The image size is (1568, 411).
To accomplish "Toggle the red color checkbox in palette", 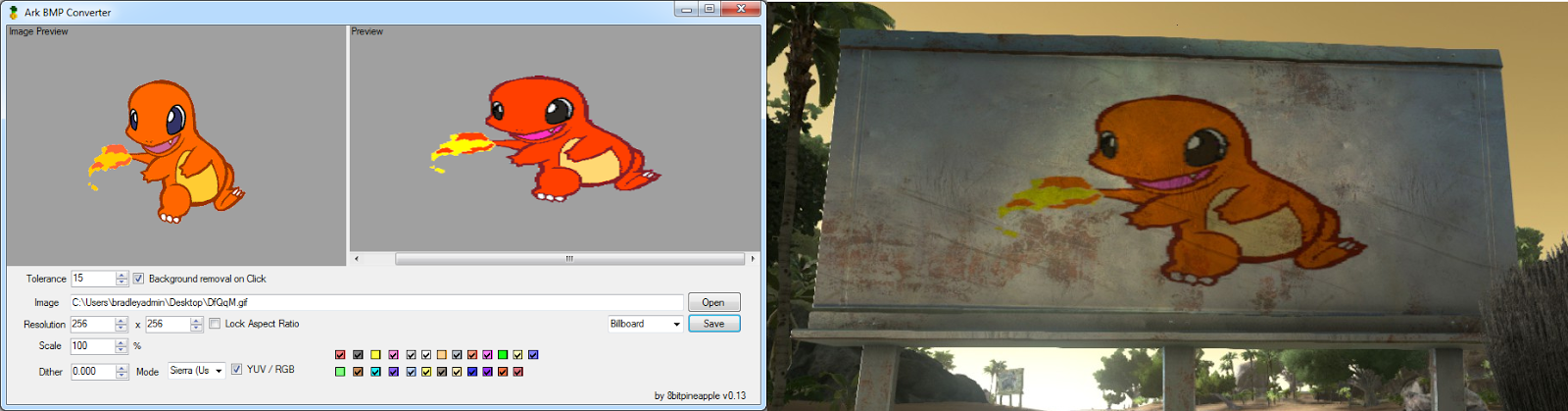I will tap(340, 355).
